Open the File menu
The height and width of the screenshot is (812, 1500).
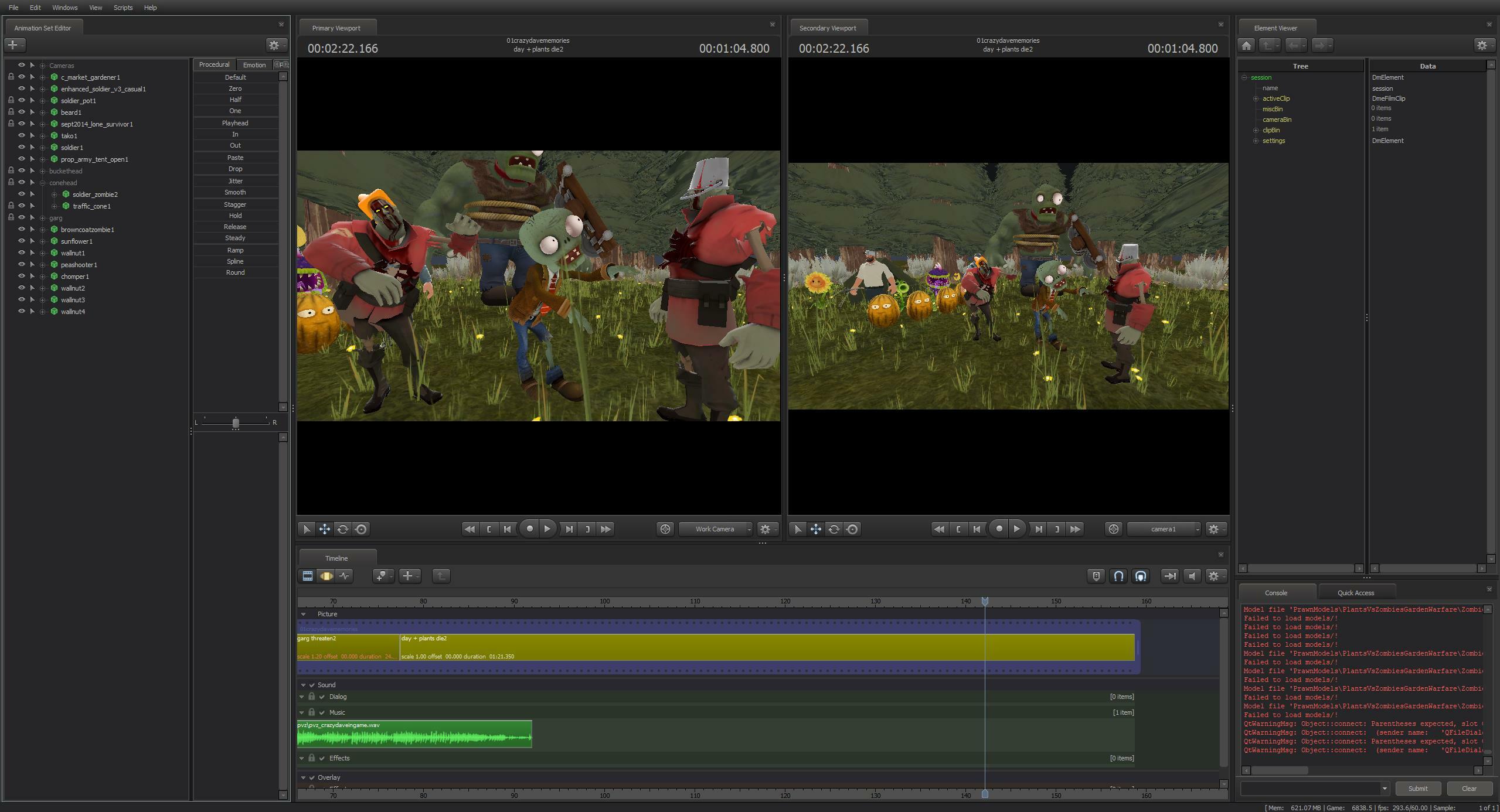coord(13,8)
